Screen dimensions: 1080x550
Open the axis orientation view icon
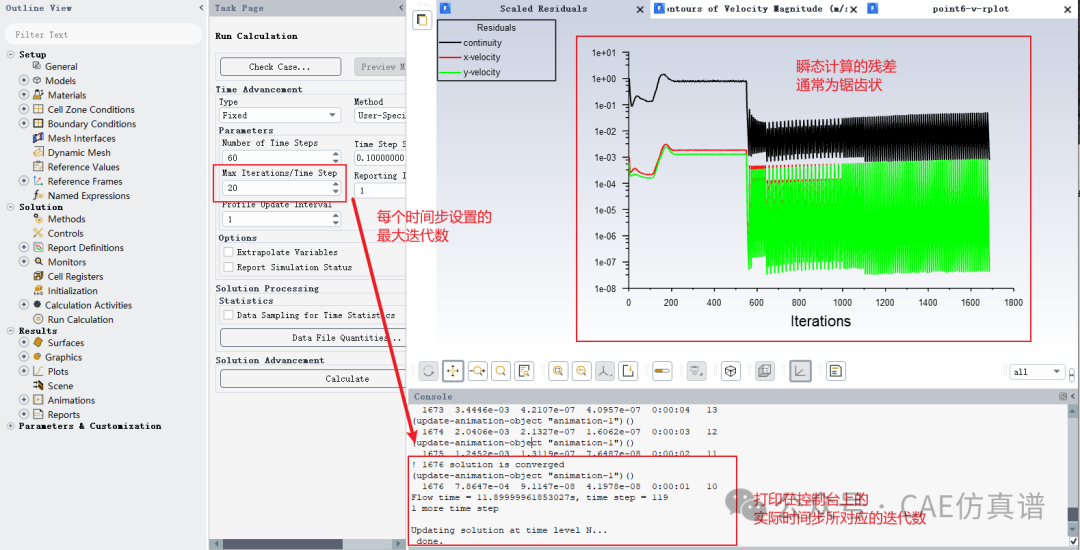[x=605, y=371]
